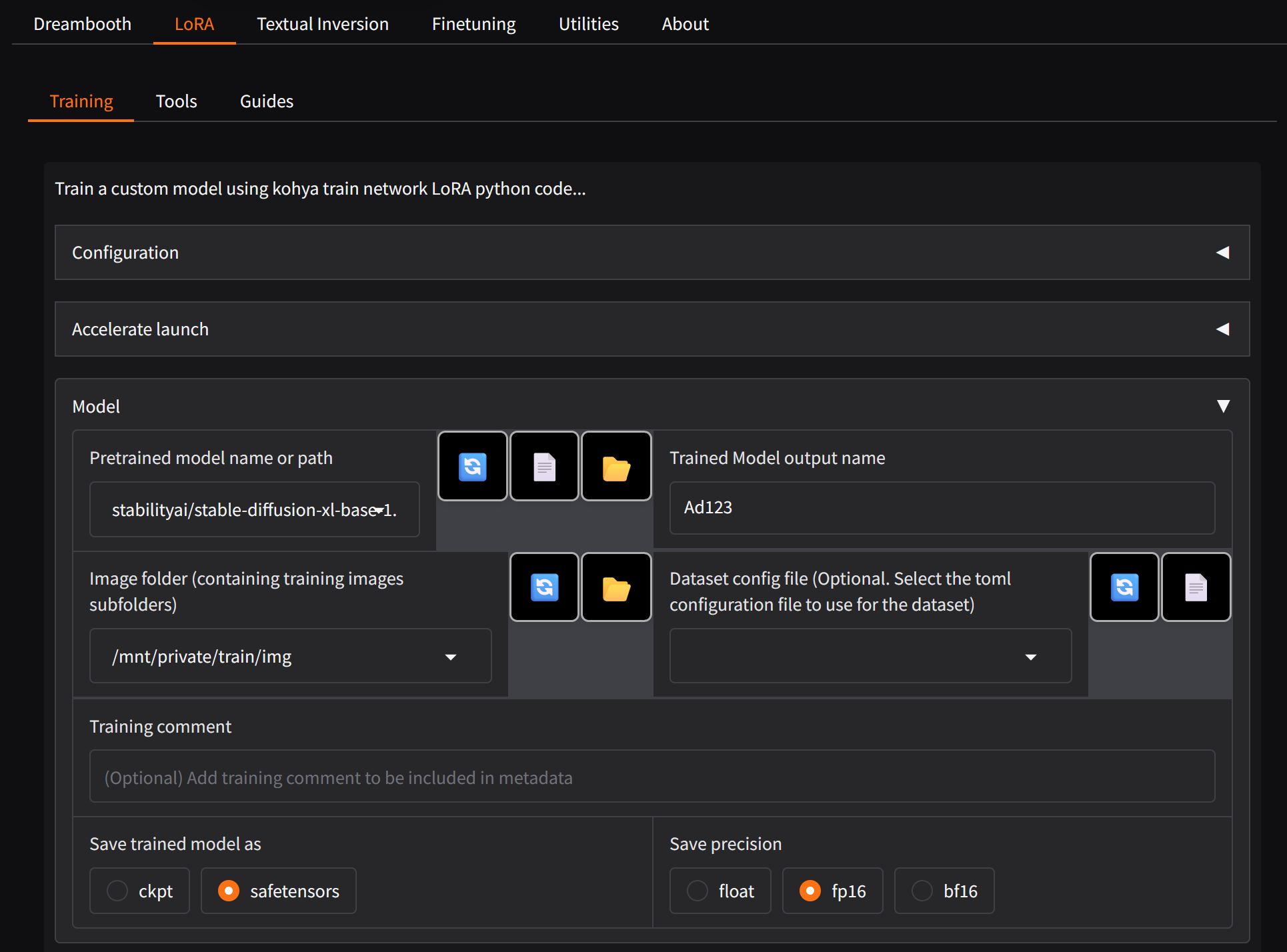Refresh the pretrained model list
The image size is (1287, 952).
[472, 467]
